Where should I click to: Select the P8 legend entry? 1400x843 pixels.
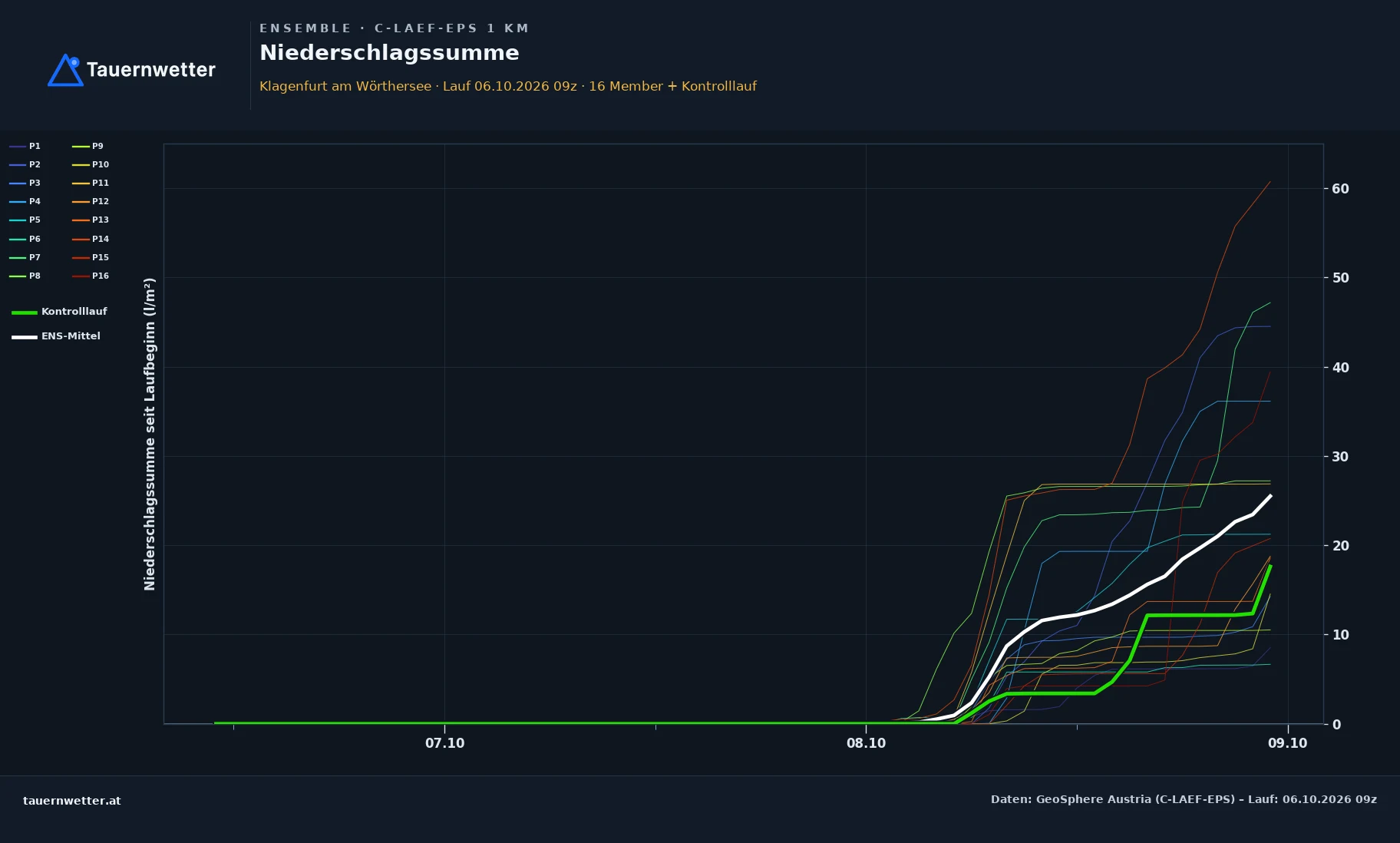(x=25, y=276)
